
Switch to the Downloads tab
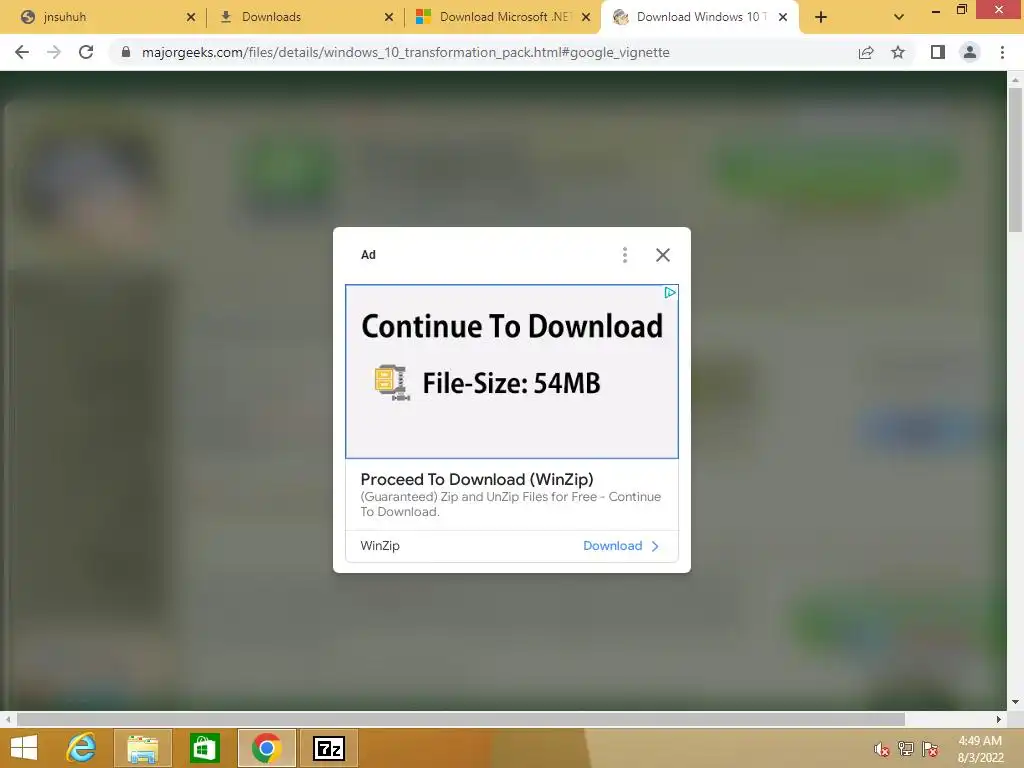(304, 17)
